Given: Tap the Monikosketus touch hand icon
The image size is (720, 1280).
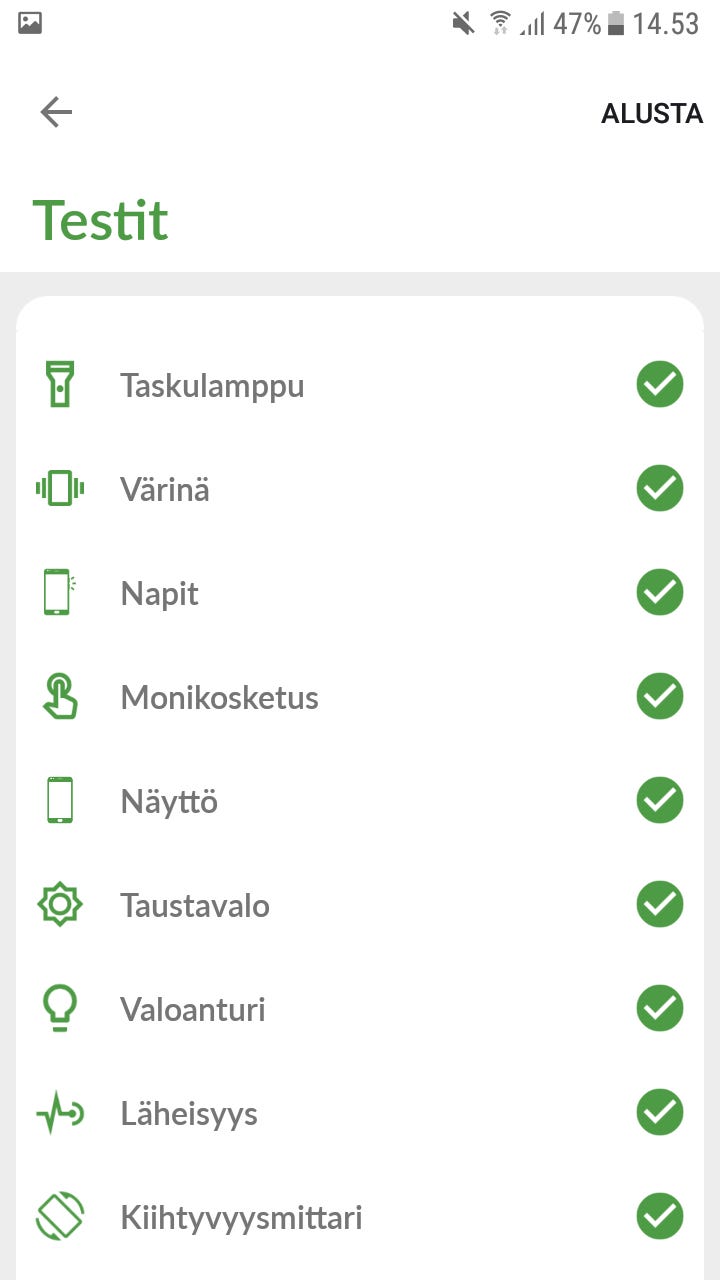Looking at the screenshot, I should [60, 697].
